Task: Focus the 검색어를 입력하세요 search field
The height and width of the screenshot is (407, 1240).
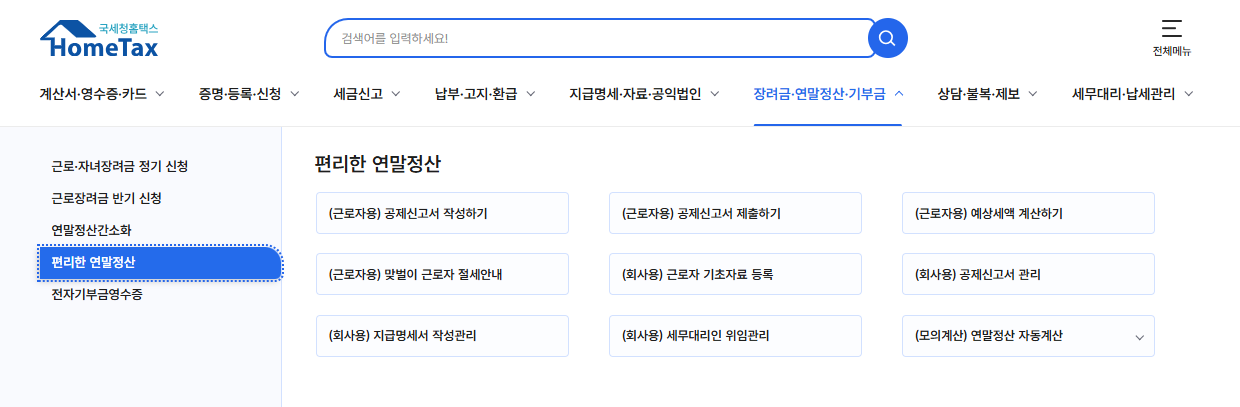Action: (600, 38)
